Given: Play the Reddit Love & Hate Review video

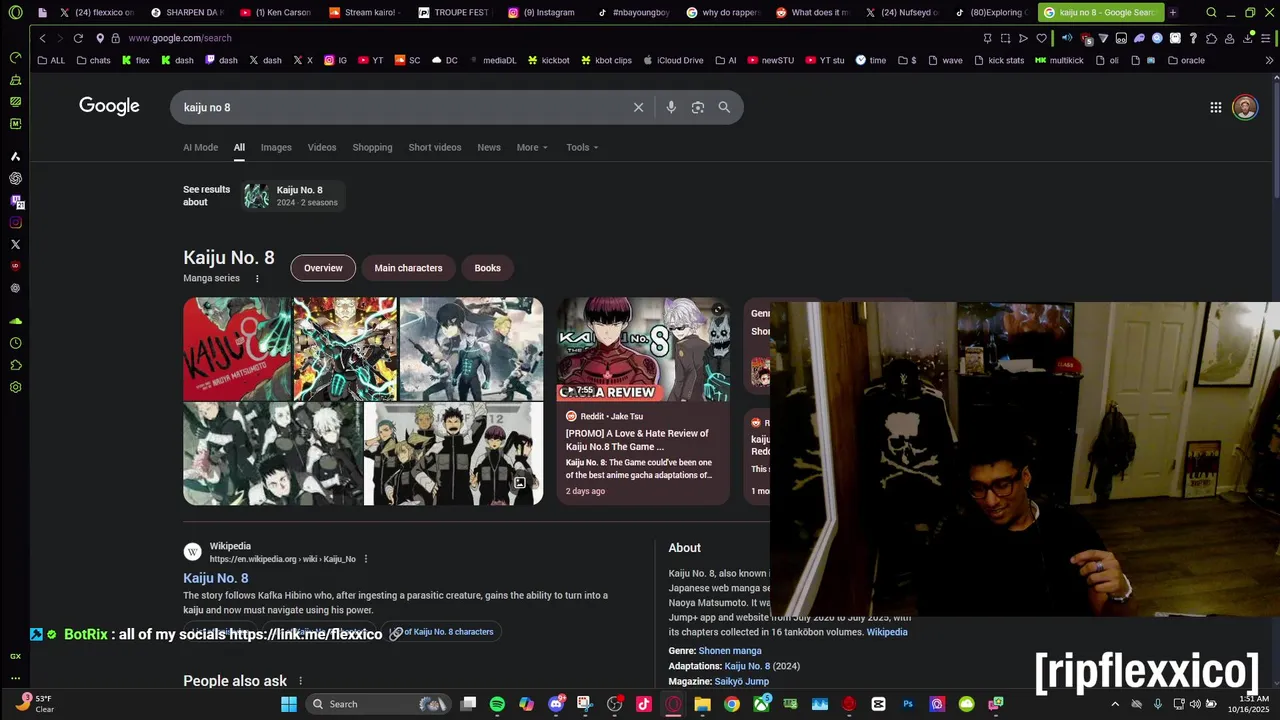Looking at the screenshot, I should [x=643, y=349].
